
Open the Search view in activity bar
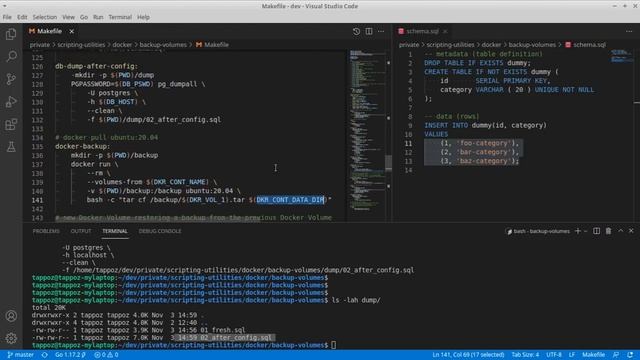pos(11,56)
